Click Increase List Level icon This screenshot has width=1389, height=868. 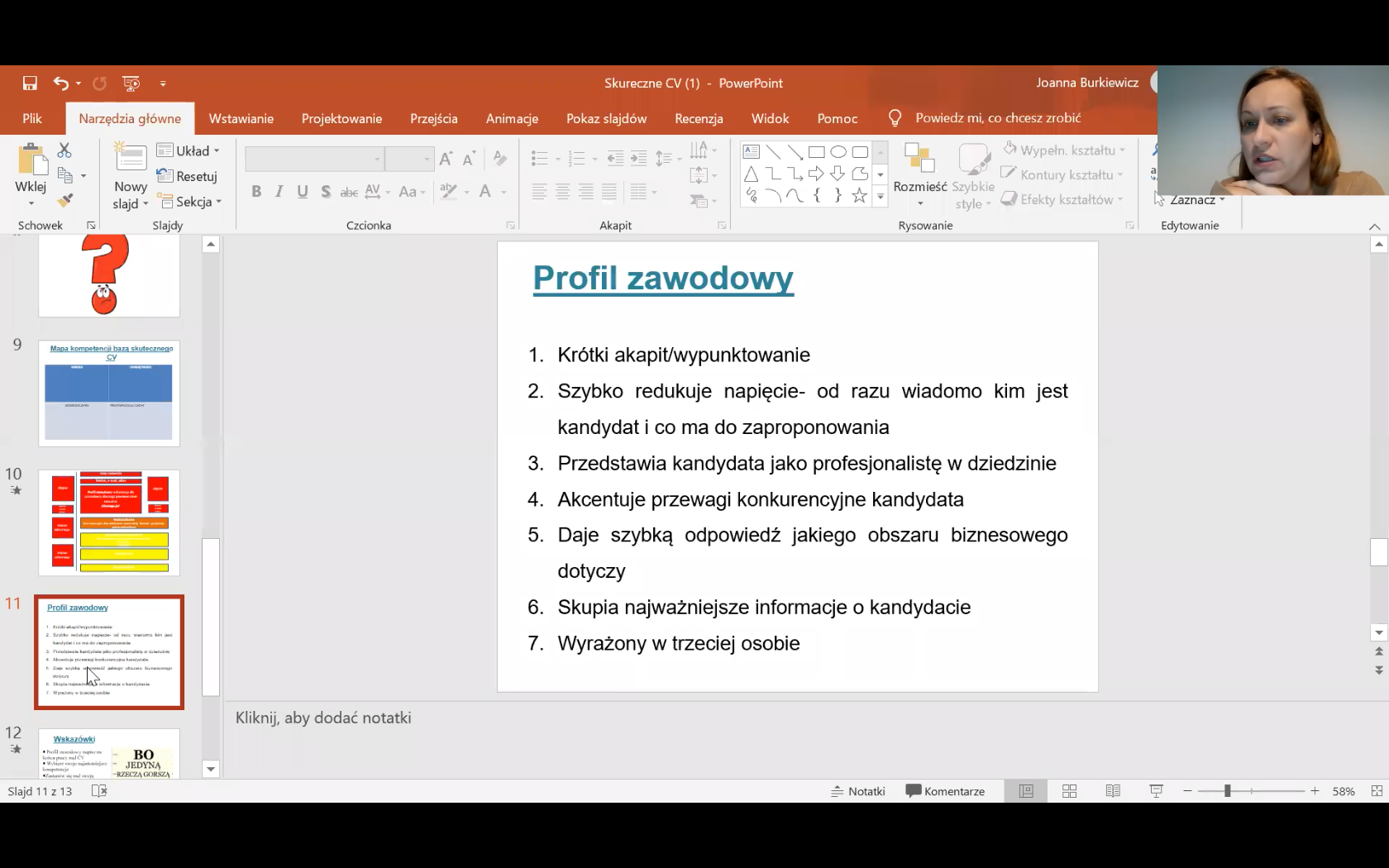coord(638,158)
